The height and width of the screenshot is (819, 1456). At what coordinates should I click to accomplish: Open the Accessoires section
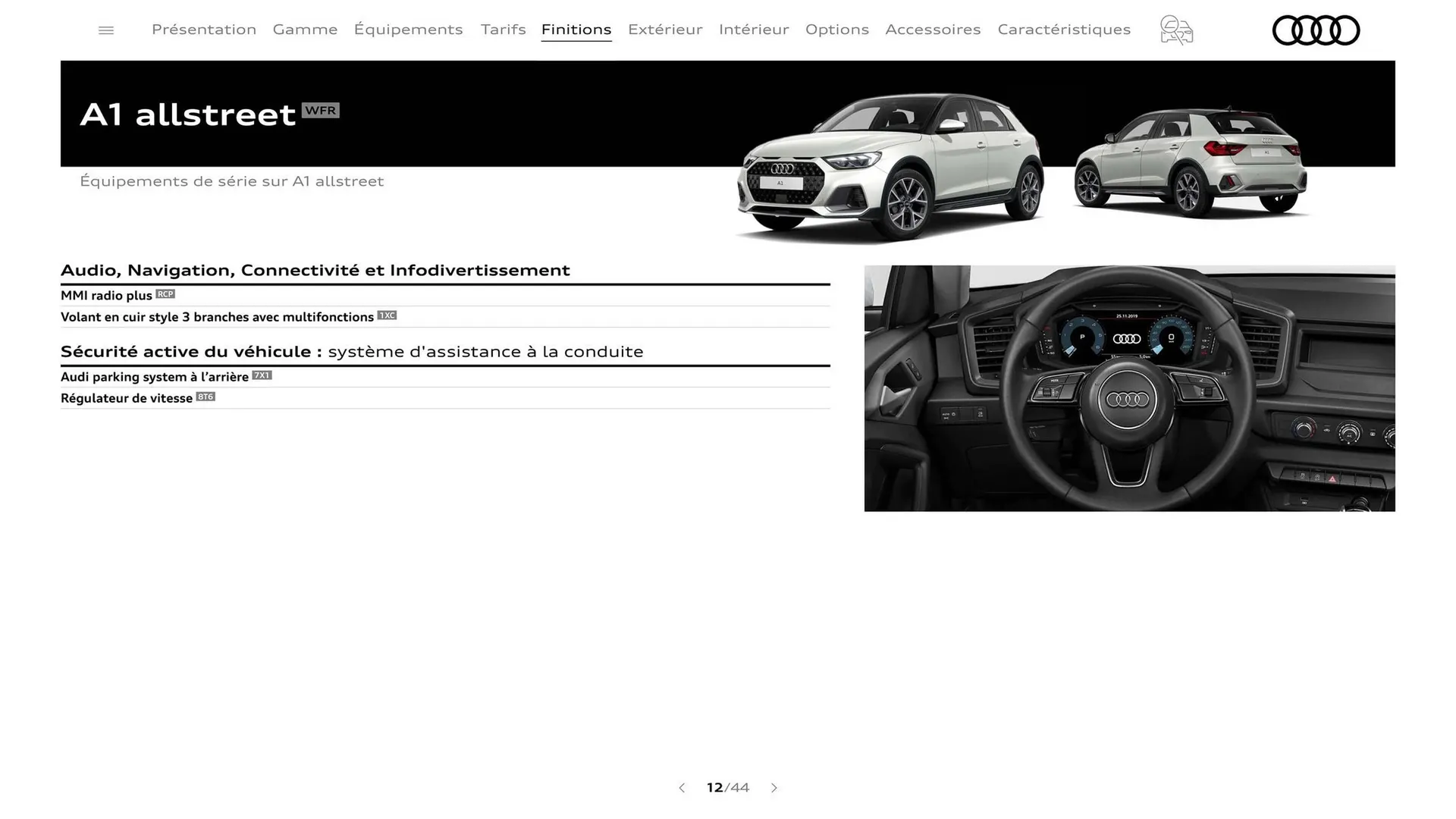(933, 30)
